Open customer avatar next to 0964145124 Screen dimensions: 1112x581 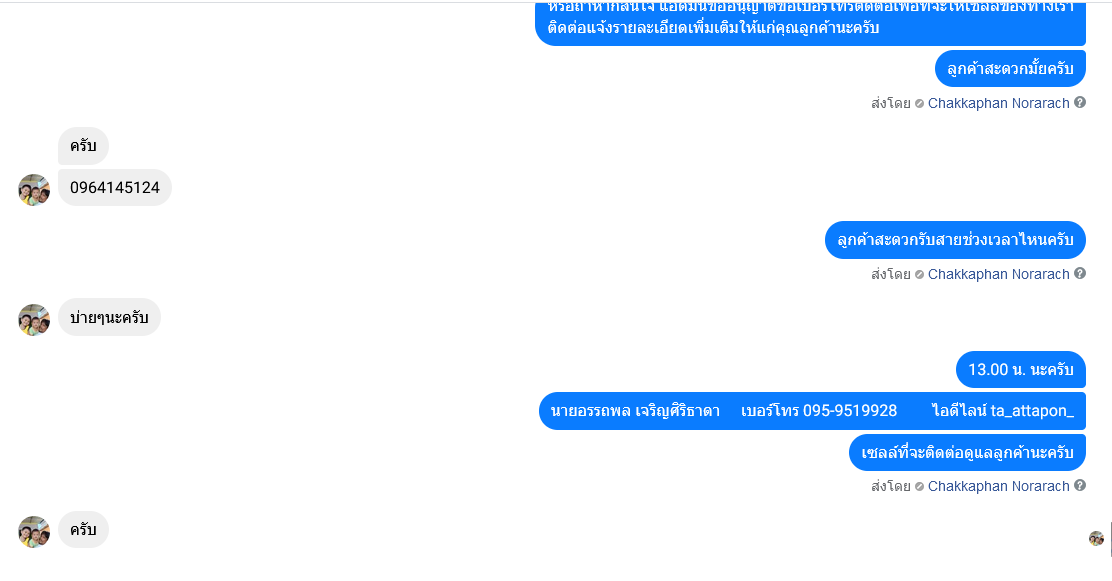34,189
